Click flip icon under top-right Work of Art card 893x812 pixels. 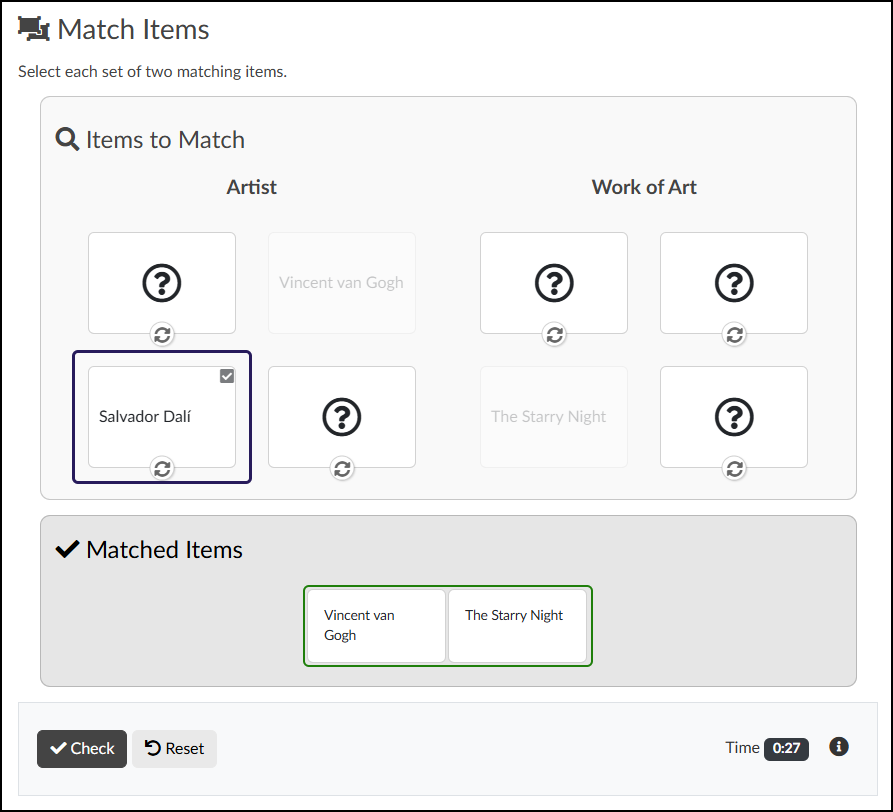pos(735,335)
